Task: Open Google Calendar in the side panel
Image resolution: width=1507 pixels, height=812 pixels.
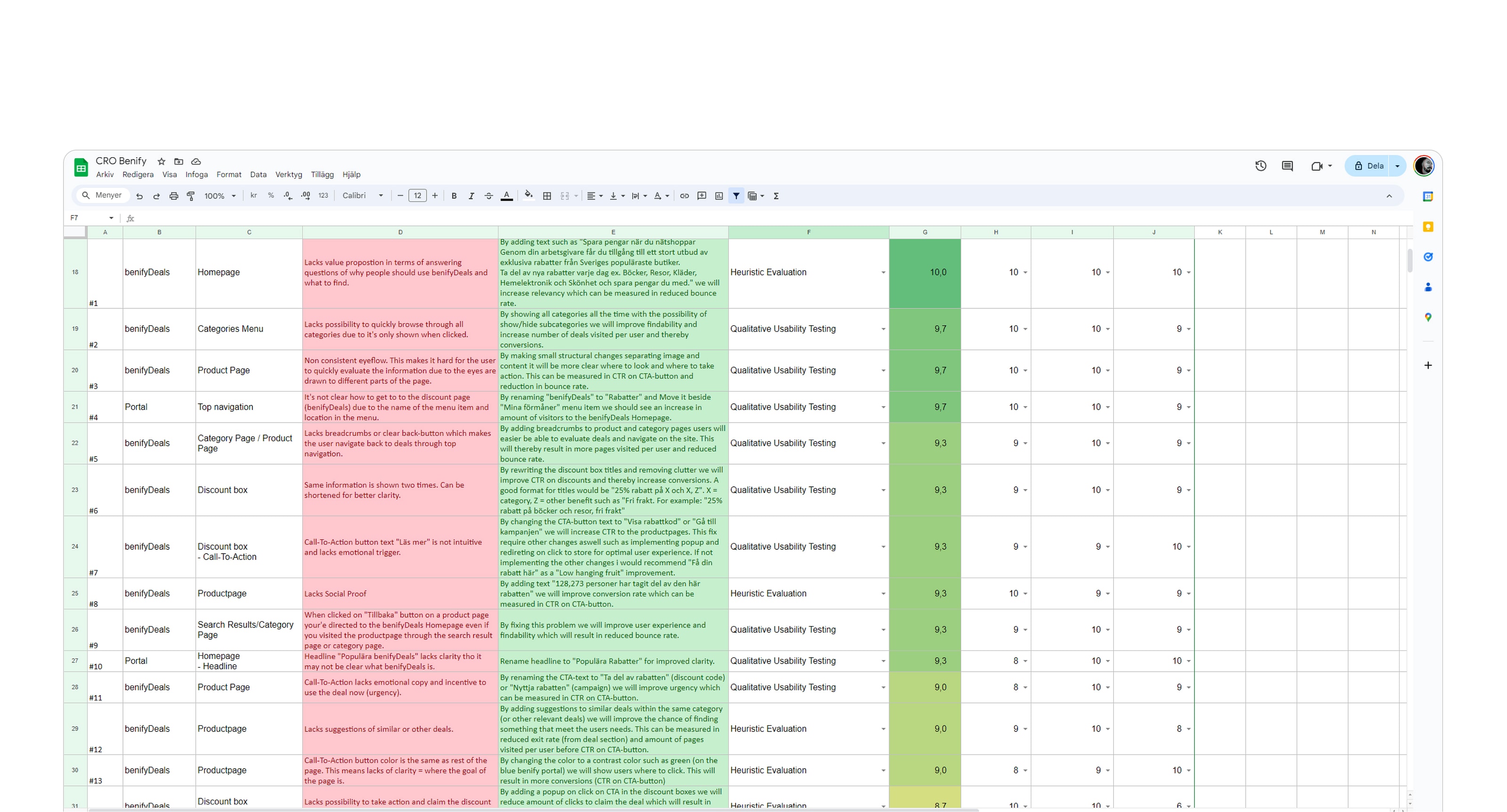Action: coord(1428,196)
